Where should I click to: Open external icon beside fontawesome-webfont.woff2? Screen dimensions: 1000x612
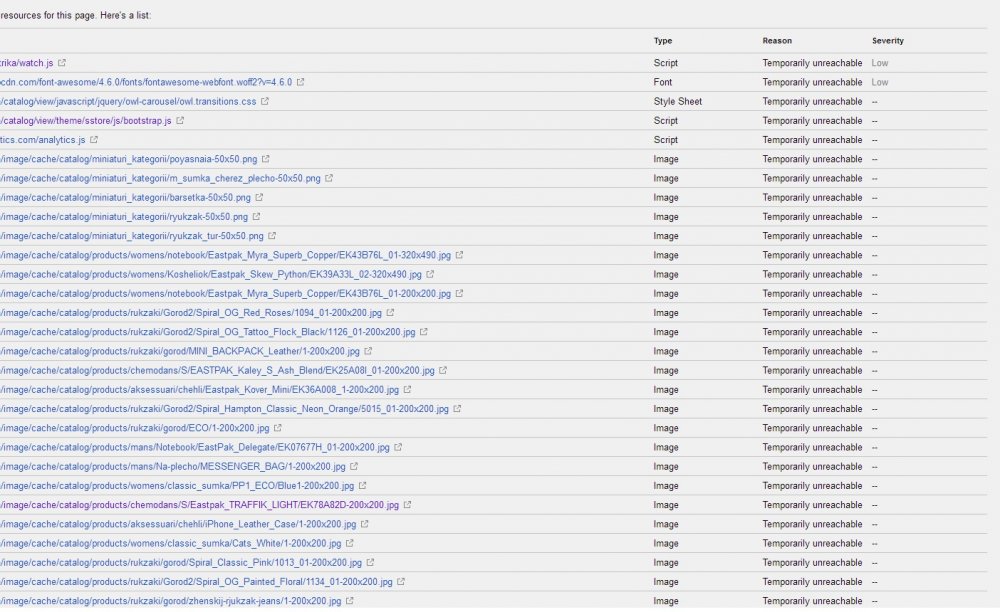300,82
